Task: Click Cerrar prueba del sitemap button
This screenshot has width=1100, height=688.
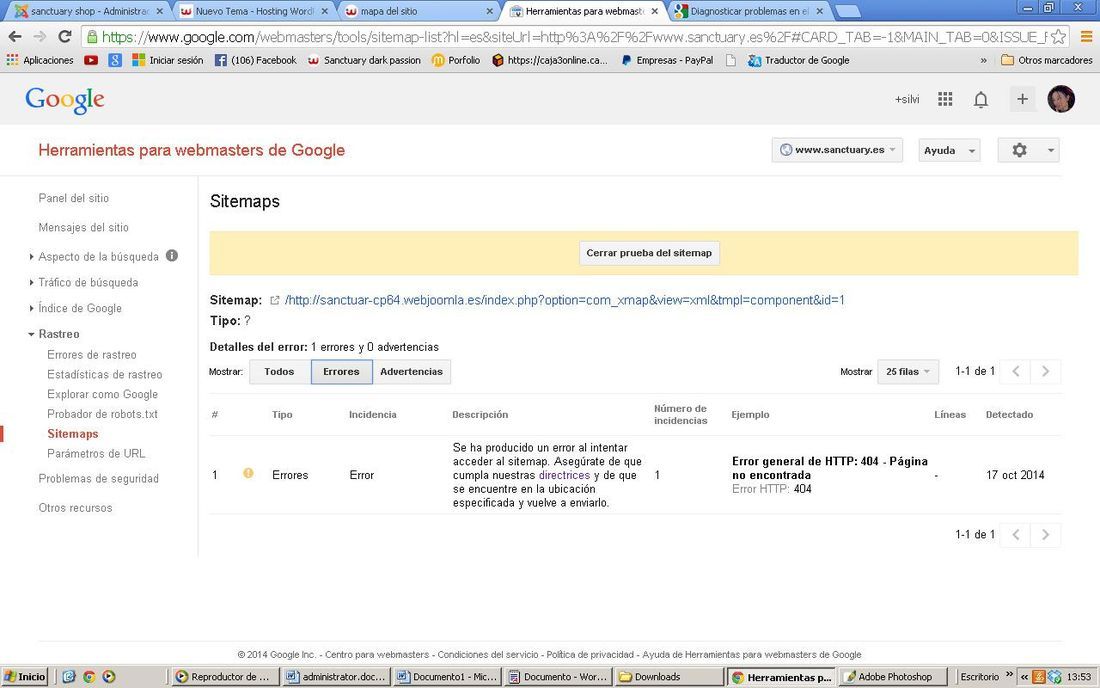Action: click(x=649, y=253)
